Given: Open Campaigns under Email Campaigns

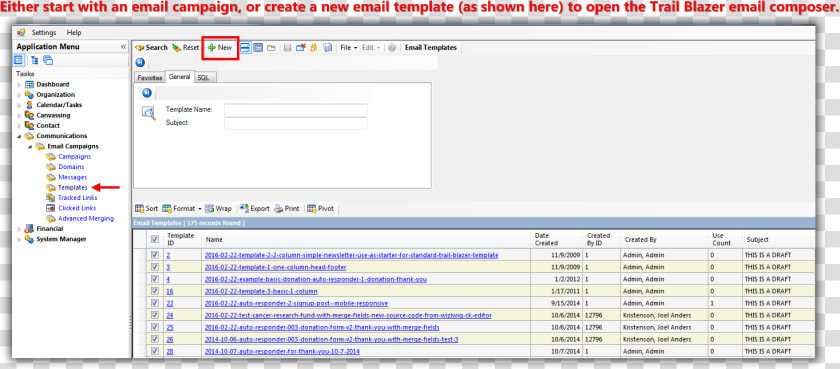Looking at the screenshot, I should coord(74,156).
